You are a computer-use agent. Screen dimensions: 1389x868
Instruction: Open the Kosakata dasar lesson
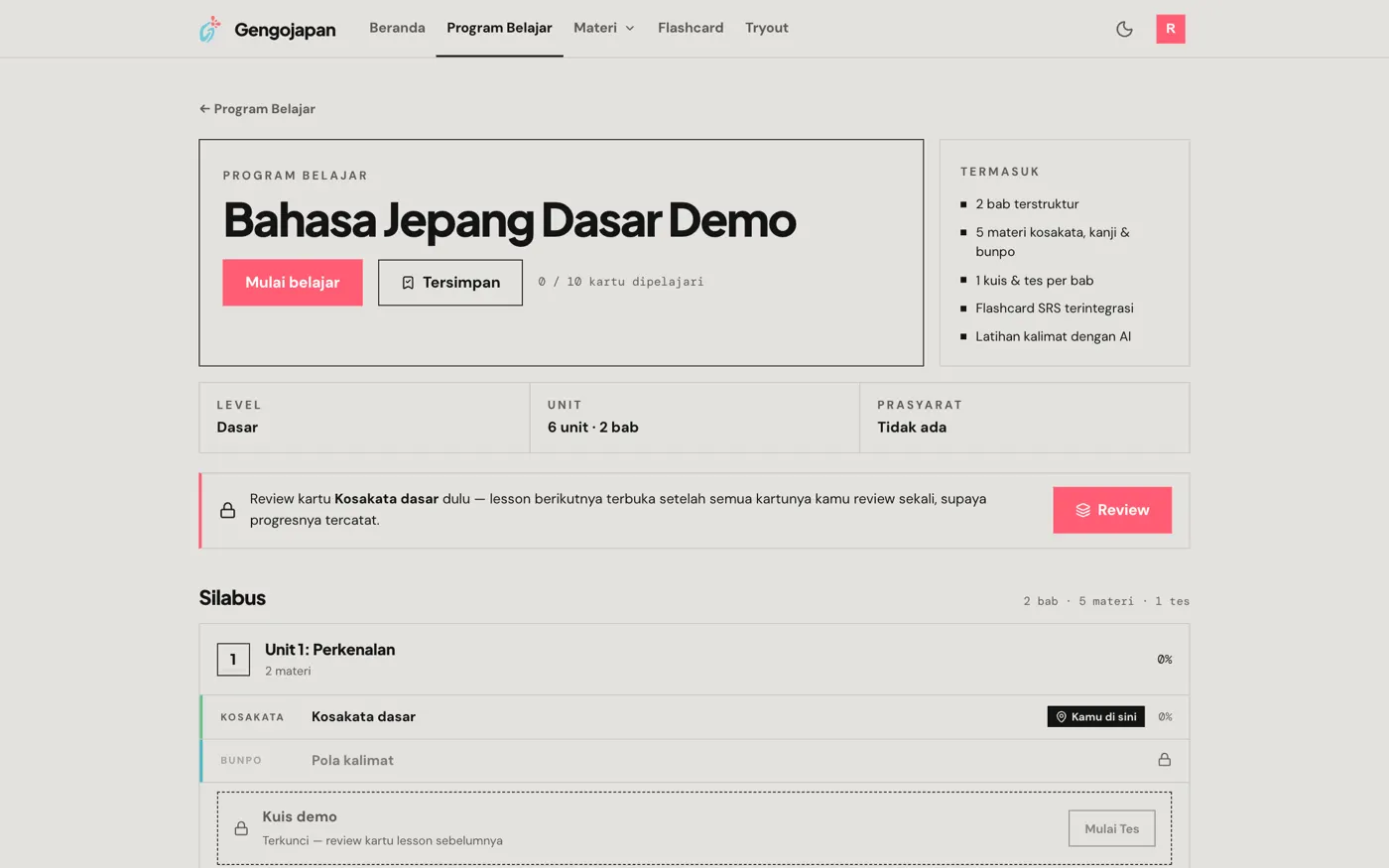(x=694, y=716)
